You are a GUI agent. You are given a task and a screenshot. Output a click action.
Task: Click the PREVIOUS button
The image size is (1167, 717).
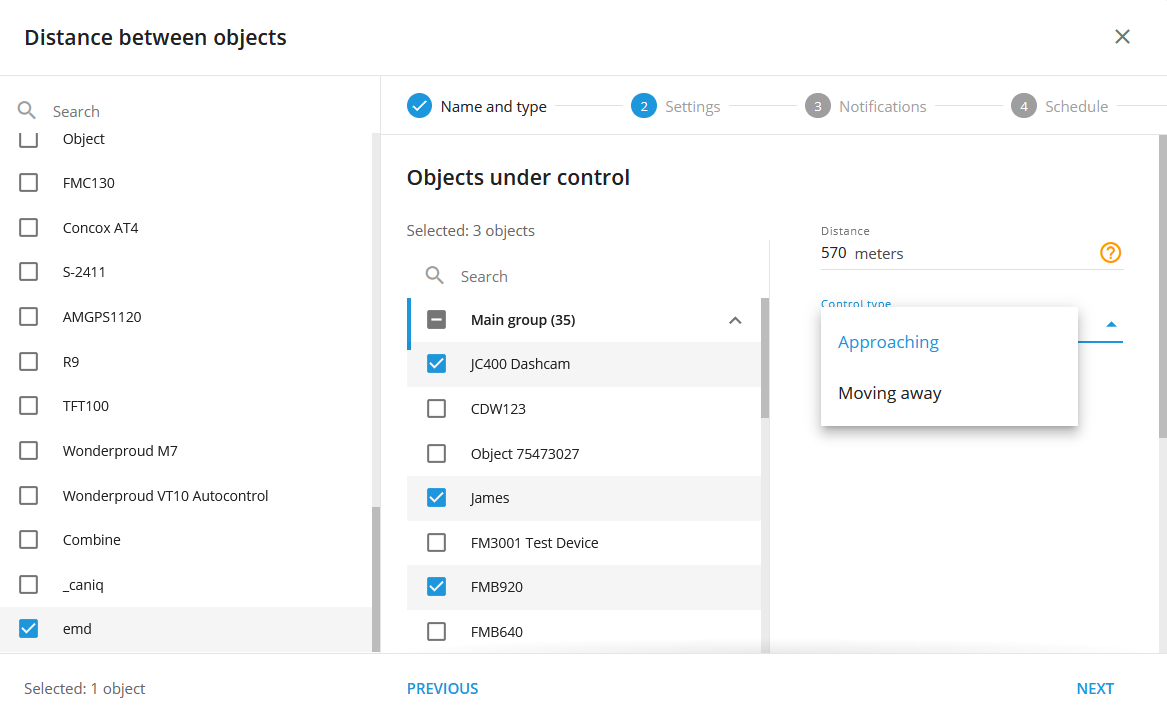443,689
